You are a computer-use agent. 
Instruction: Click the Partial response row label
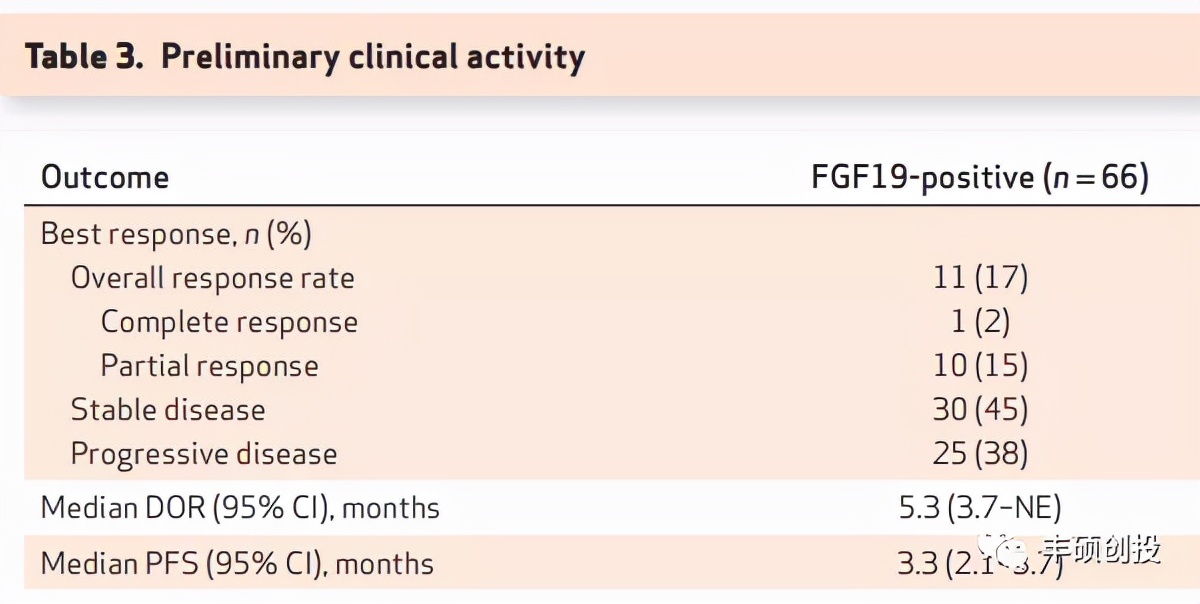[209, 366]
